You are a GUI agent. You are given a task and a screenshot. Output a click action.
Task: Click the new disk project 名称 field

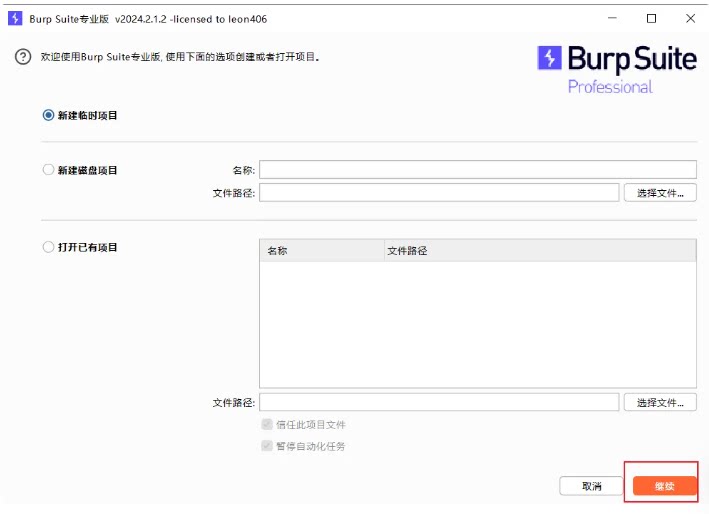point(477,170)
